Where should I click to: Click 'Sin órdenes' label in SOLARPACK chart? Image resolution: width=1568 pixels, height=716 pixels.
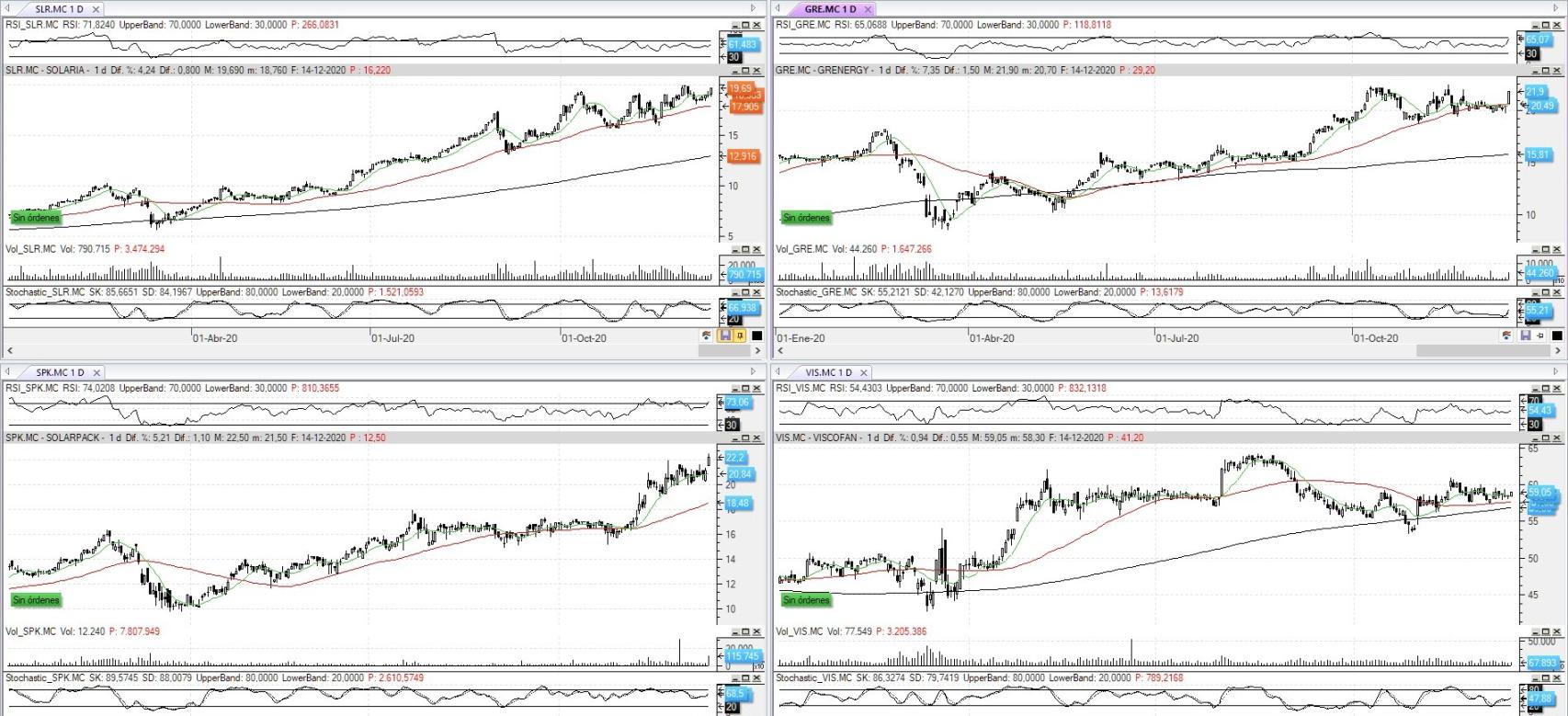click(x=36, y=600)
